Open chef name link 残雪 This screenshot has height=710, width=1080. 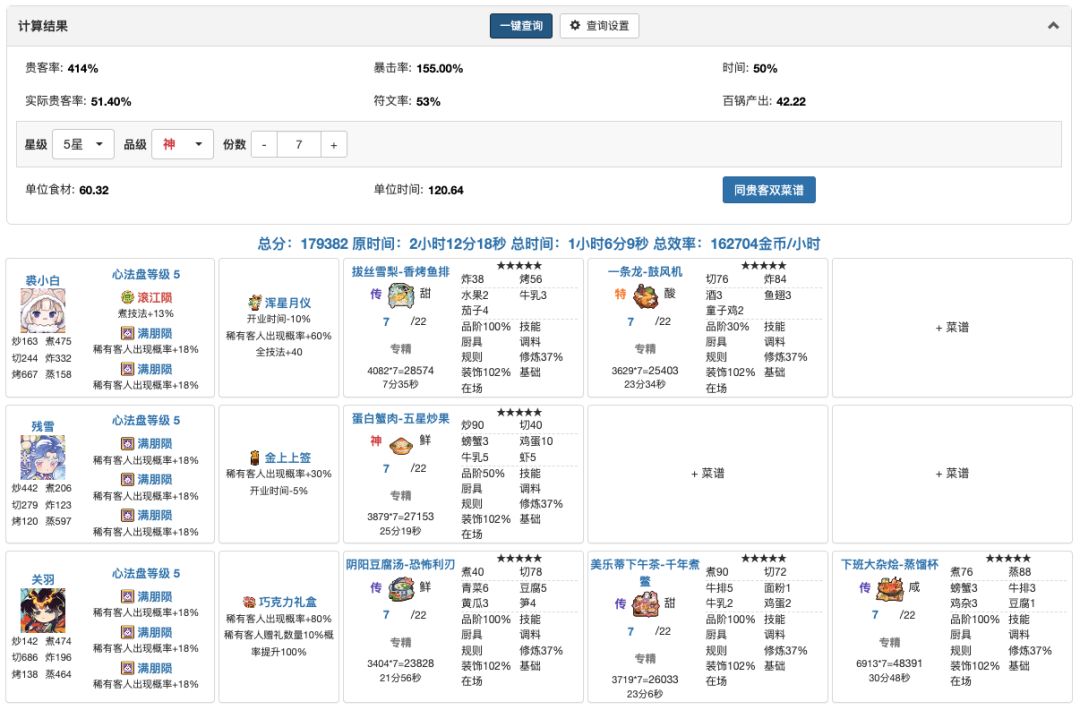point(43,426)
